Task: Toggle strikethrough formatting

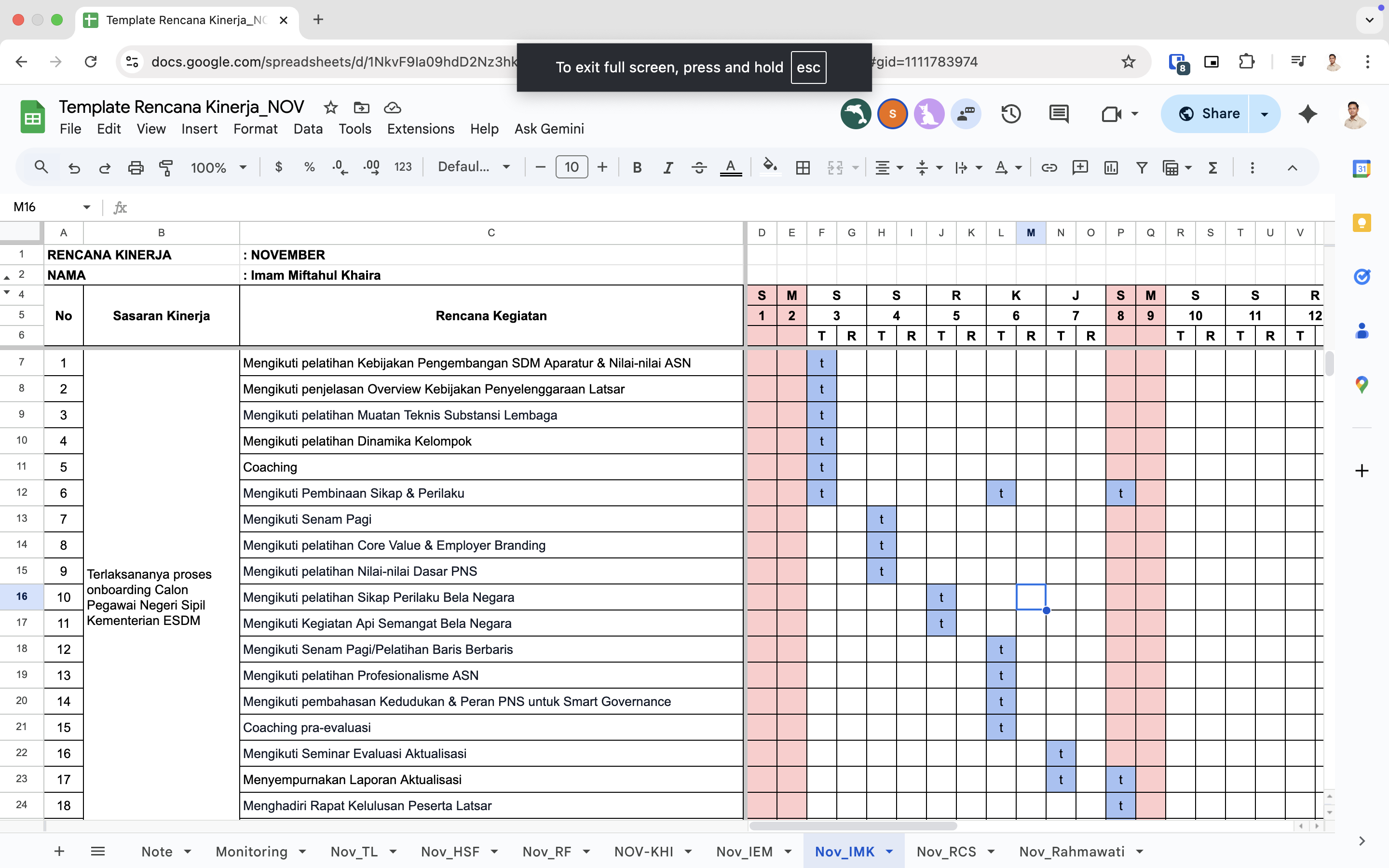Action: pos(698,168)
